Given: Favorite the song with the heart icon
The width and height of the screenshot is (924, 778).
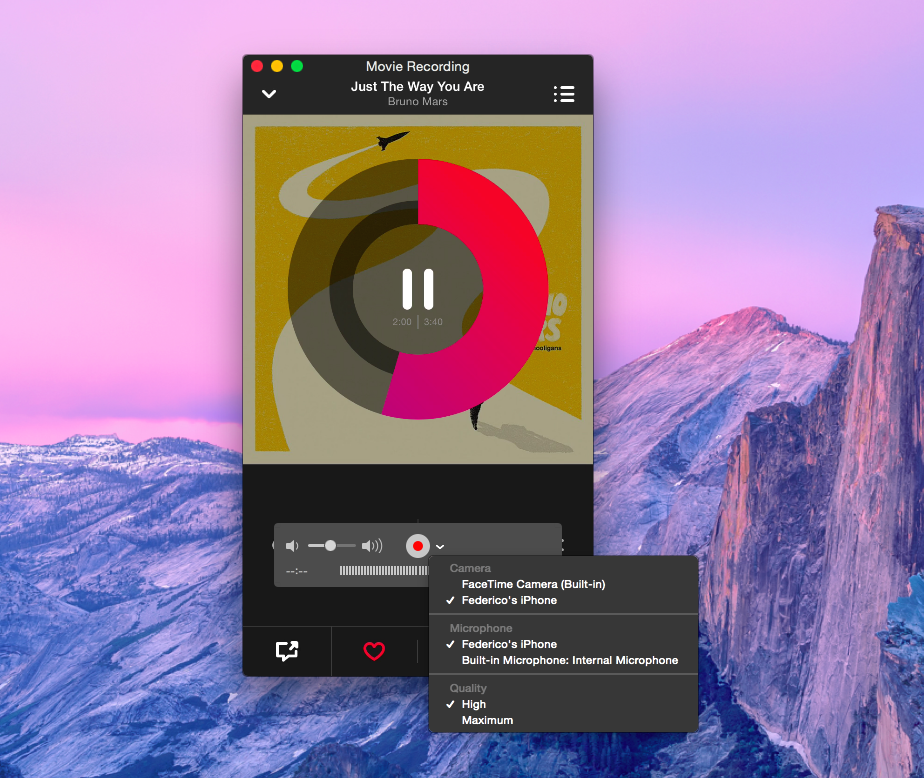Looking at the screenshot, I should point(374,651).
